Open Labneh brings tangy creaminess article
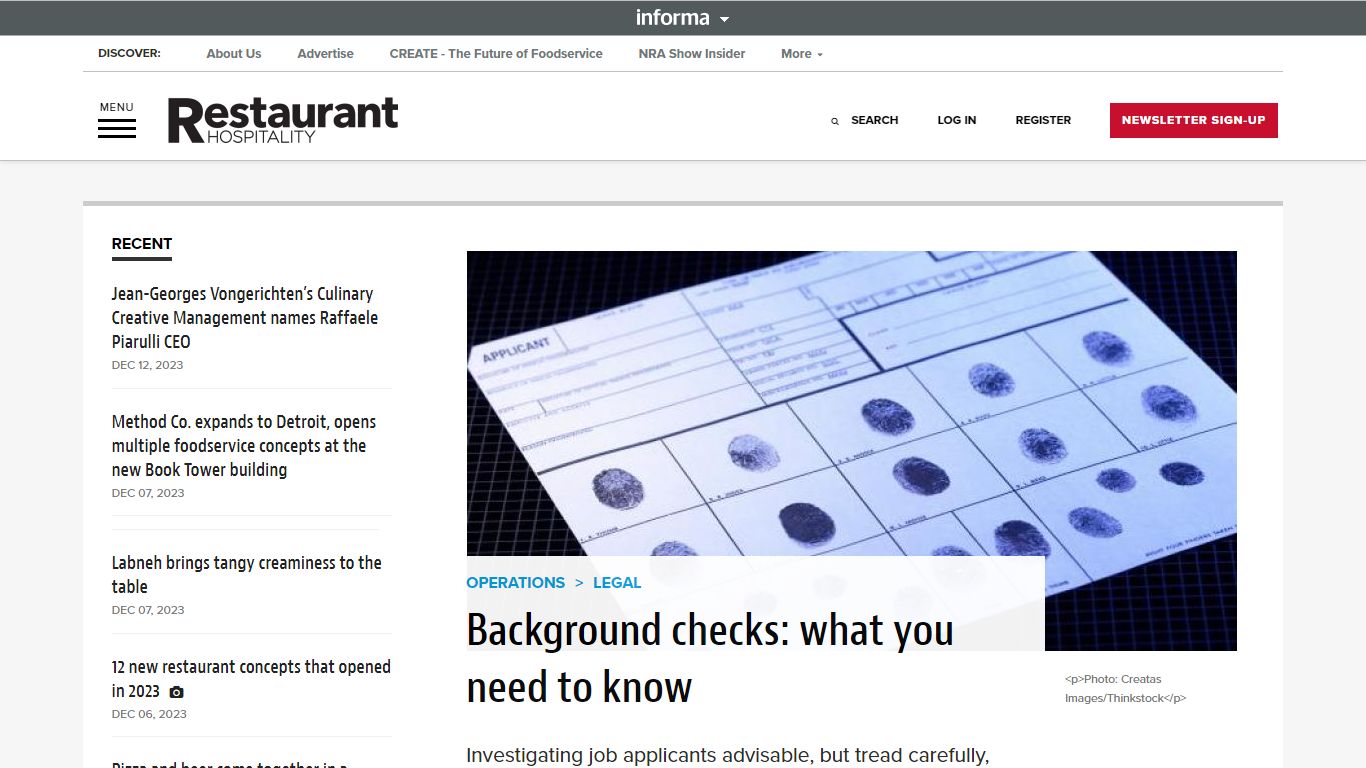The image size is (1366, 768). pos(247,575)
